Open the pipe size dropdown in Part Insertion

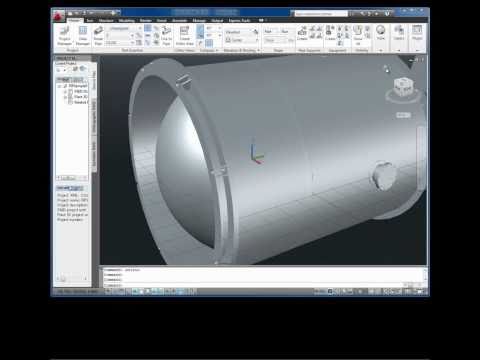click(120, 35)
